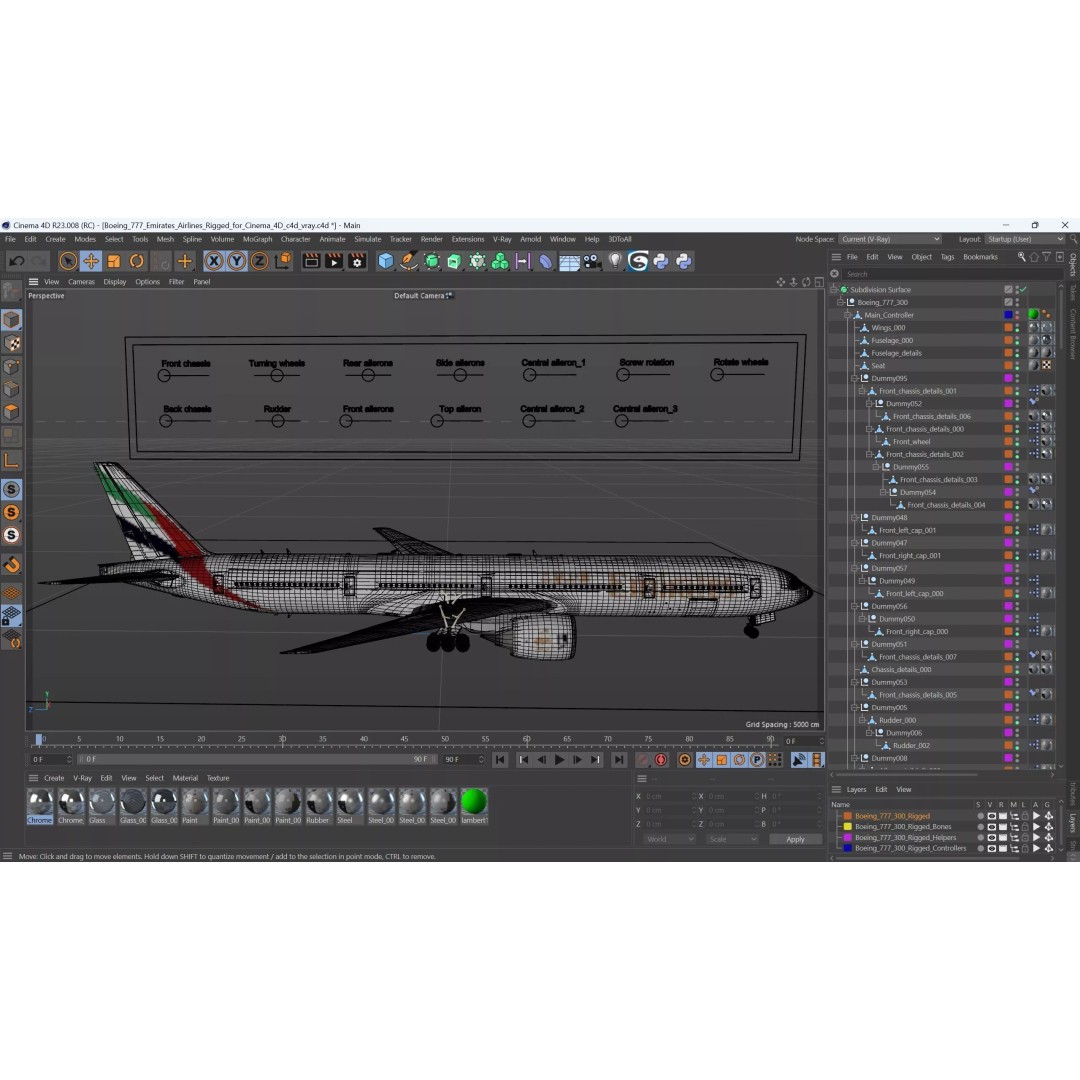Enable Texture mode checkerboard icon
This screenshot has height=1080, width=1080.
[x=12, y=343]
